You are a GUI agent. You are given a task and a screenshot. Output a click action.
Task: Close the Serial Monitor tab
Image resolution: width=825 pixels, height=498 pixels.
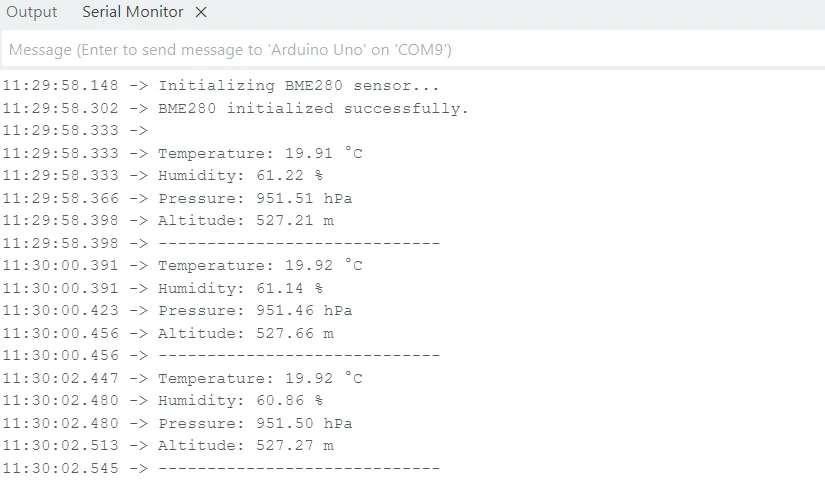tap(201, 13)
